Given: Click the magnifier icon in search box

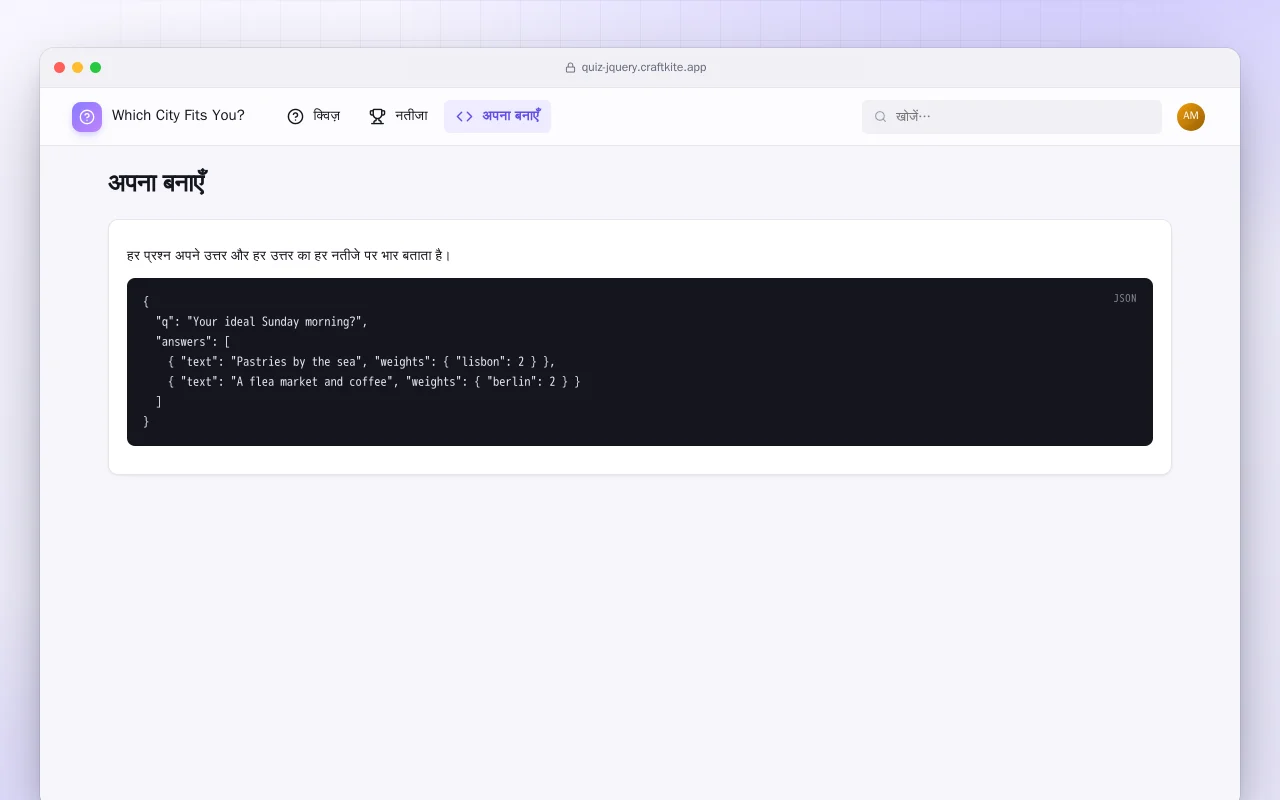Looking at the screenshot, I should pyautogui.click(x=881, y=117).
